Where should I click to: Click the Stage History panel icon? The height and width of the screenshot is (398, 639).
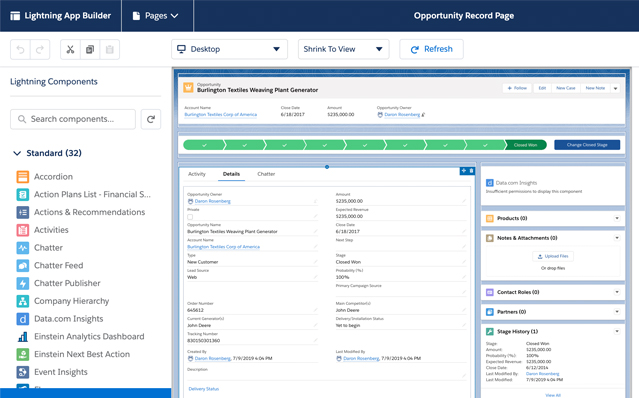click(489, 332)
